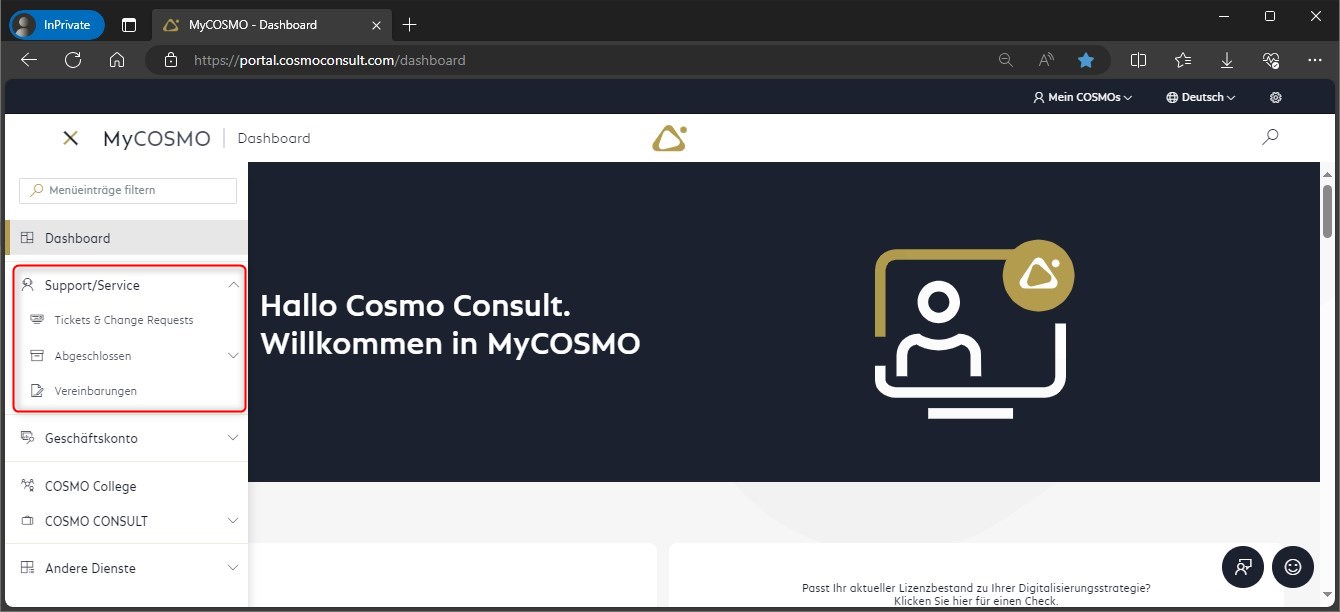Open the Mein COSMOs dropdown
The height and width of the screenshot is (612, 1340).
(x=1082, y=96)
